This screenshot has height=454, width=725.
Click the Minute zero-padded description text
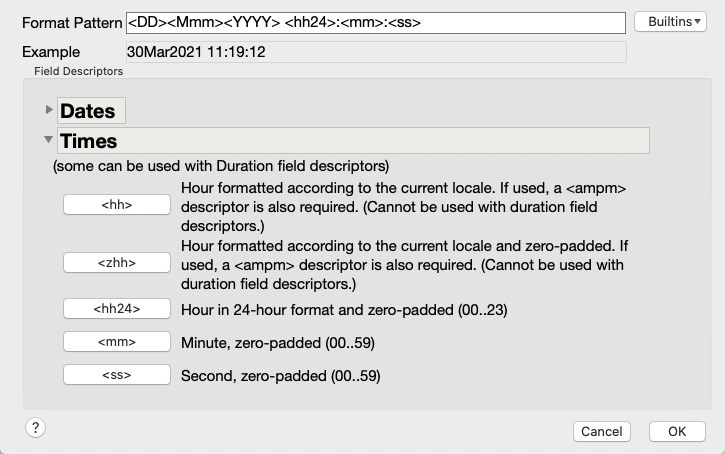pyautogui.click(x=277, y=343)
